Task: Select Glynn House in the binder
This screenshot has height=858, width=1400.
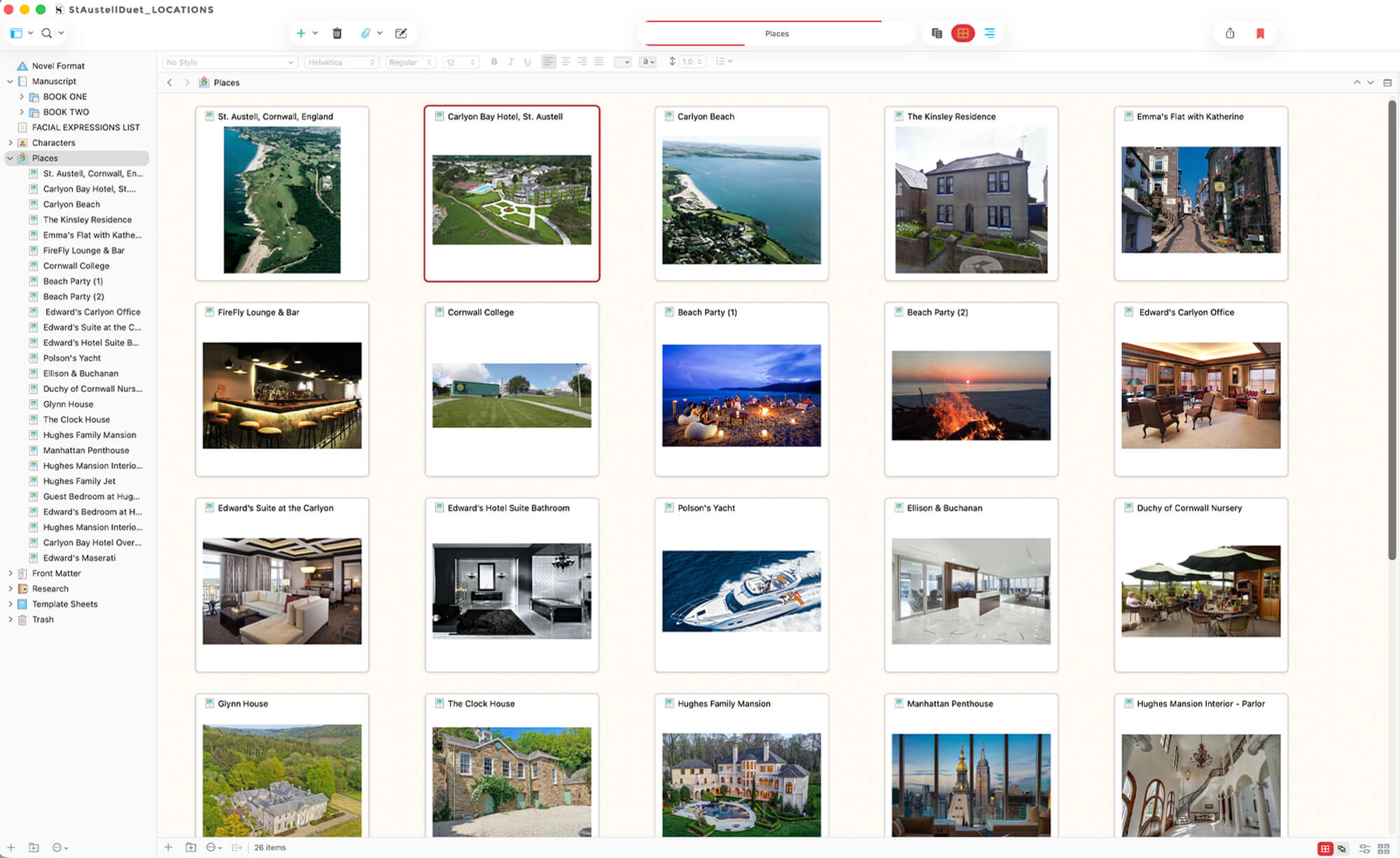Action: 68,404
